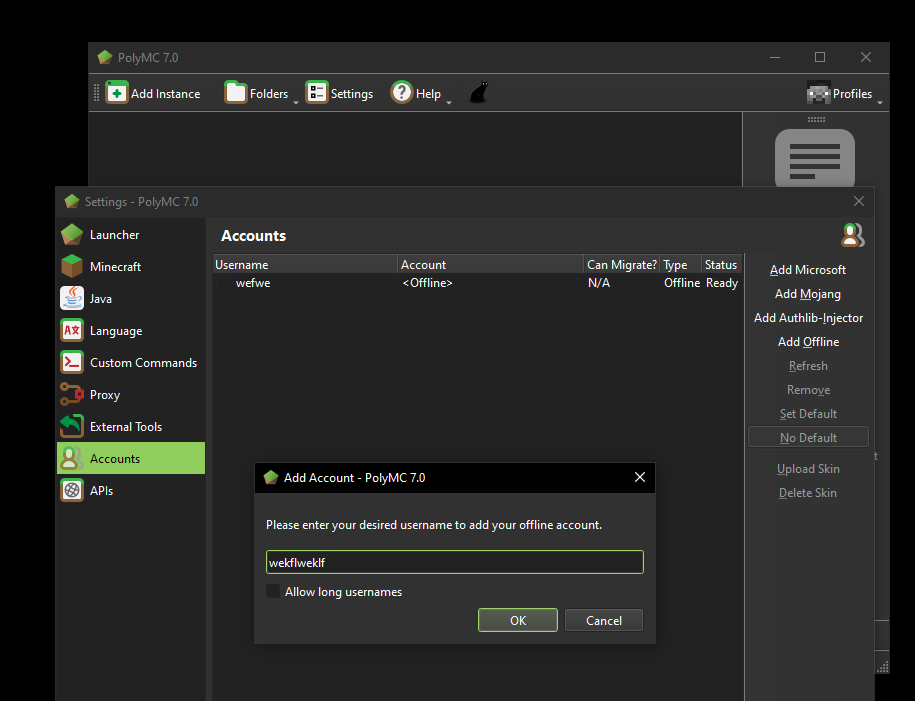Image resolution: width=915 pixels, height=701 pixels.
Task: Click the Status column header
Action: pyautogui.click(x=722, y=264)
